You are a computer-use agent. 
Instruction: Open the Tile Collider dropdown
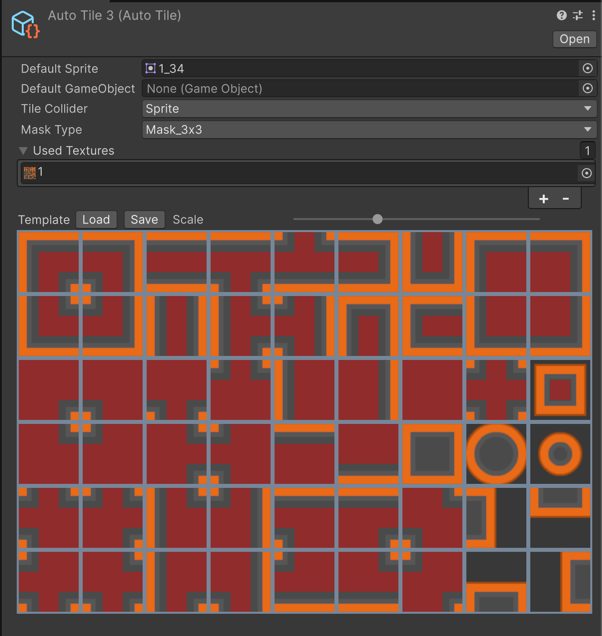pyautogui.click(x=369, y=109)
